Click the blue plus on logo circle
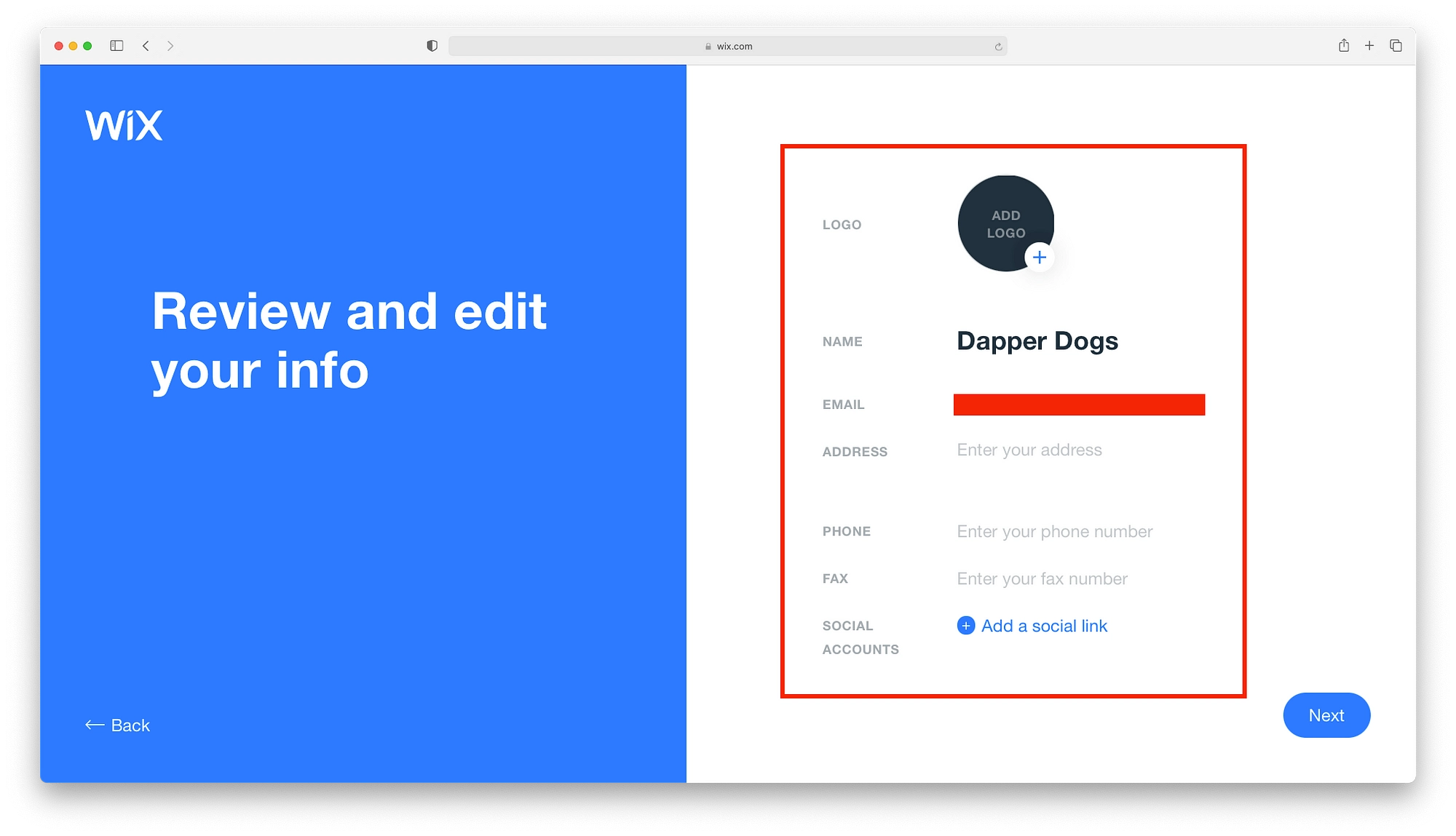1456x836 pixels. coord(1040,257)
